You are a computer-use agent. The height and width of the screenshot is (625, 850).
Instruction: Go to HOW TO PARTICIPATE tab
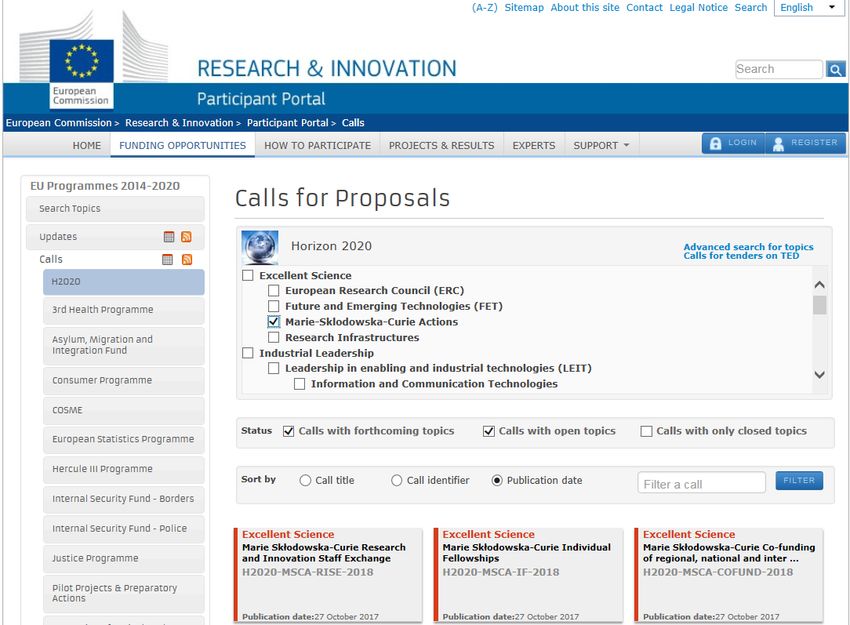(x=318, y=146)
